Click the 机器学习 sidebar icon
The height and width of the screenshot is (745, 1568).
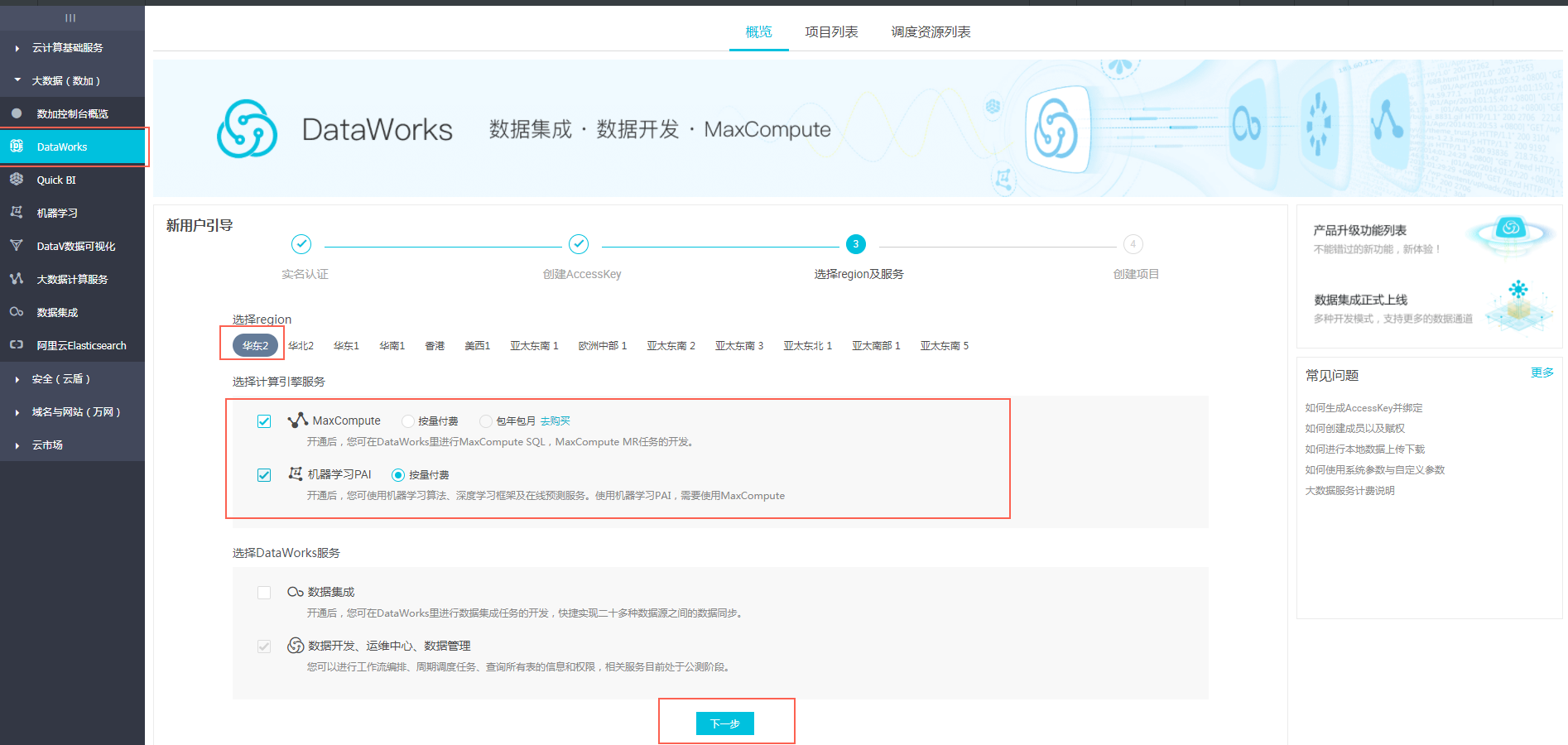pyautogui.click(x=17, y=213)
